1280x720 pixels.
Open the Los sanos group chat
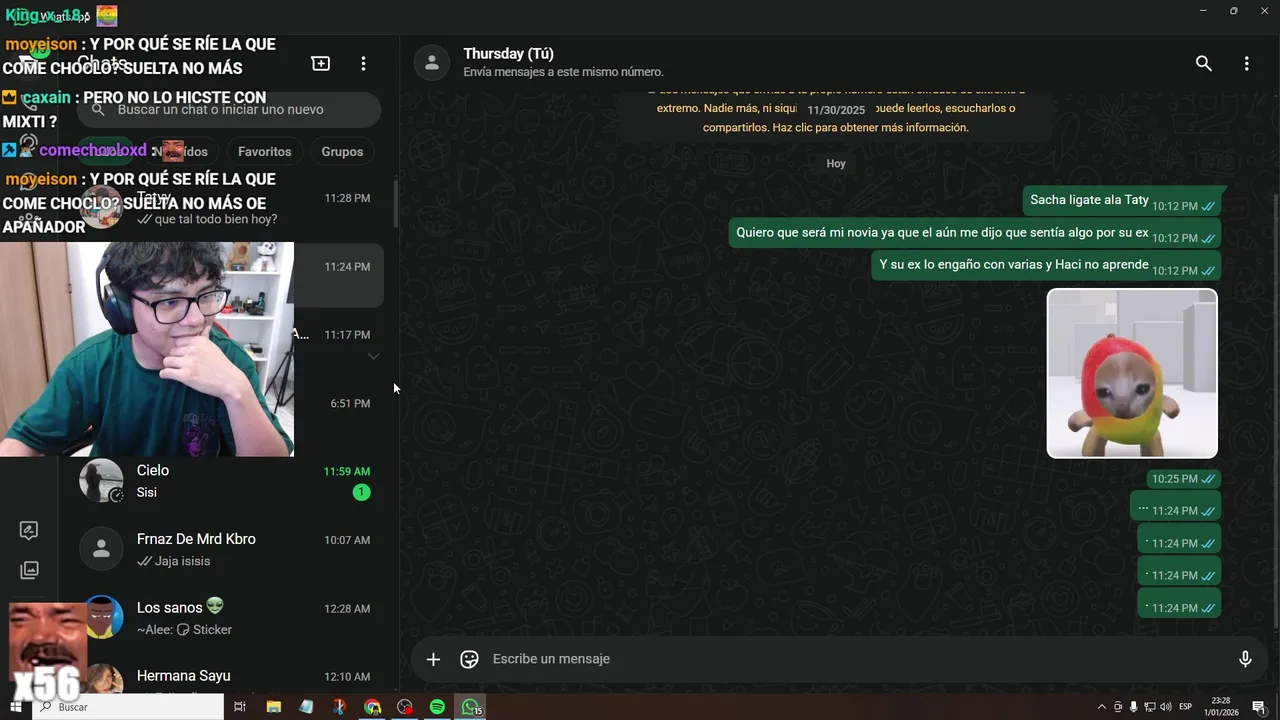(230, 618)
